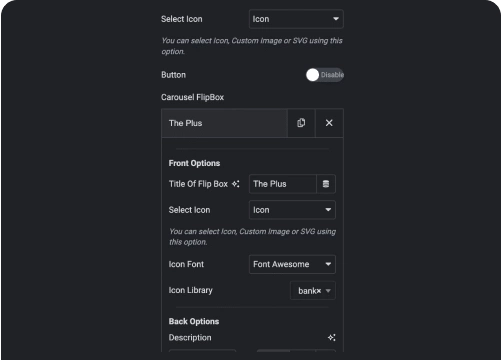Remove The Plus repeater item

point(329,123)
